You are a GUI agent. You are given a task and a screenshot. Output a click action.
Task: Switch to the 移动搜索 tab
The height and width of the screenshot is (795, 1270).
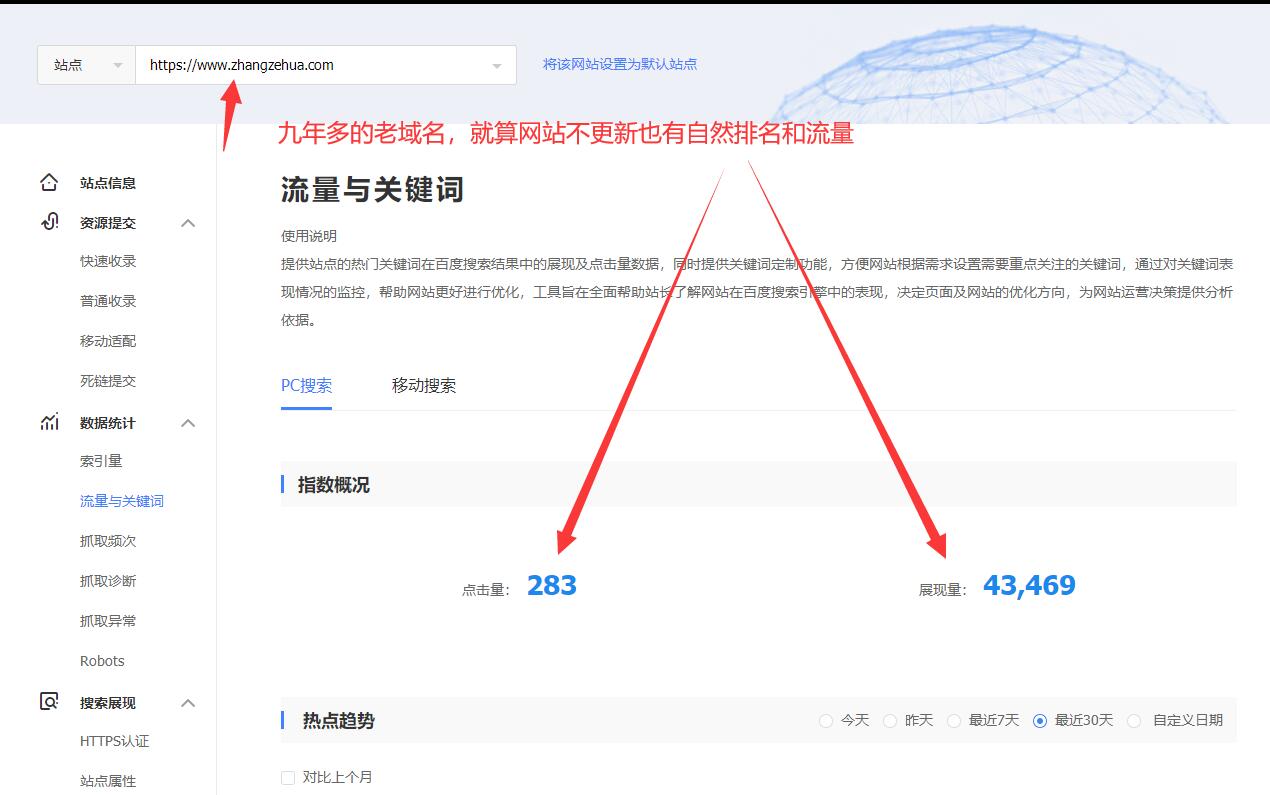point(424,385)
